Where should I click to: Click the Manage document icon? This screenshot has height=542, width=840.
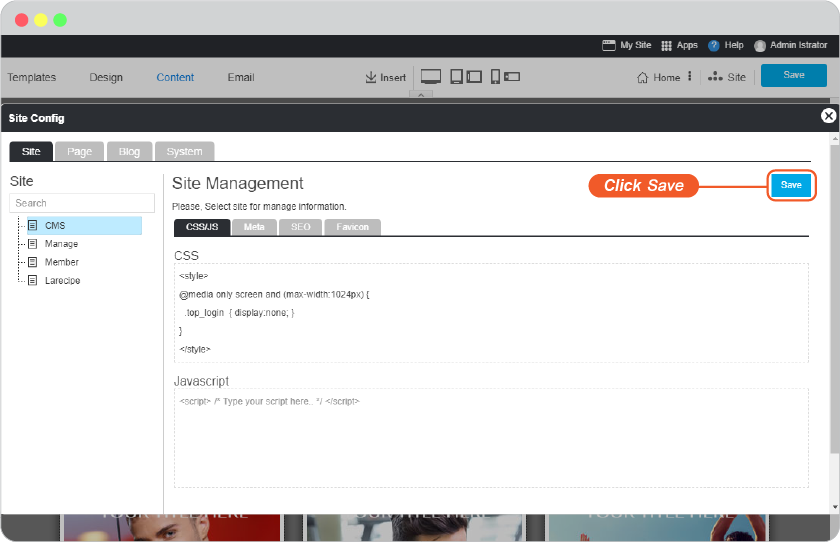pyautogui.click(x=33, y=244)
